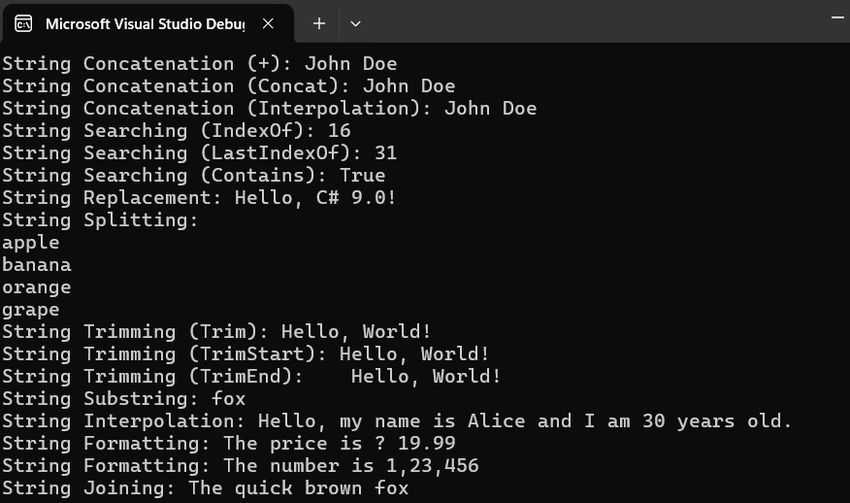Click the LastIndexOf result value 31
The height and width of the screenshot is (503, 850).
click(386, 153)
